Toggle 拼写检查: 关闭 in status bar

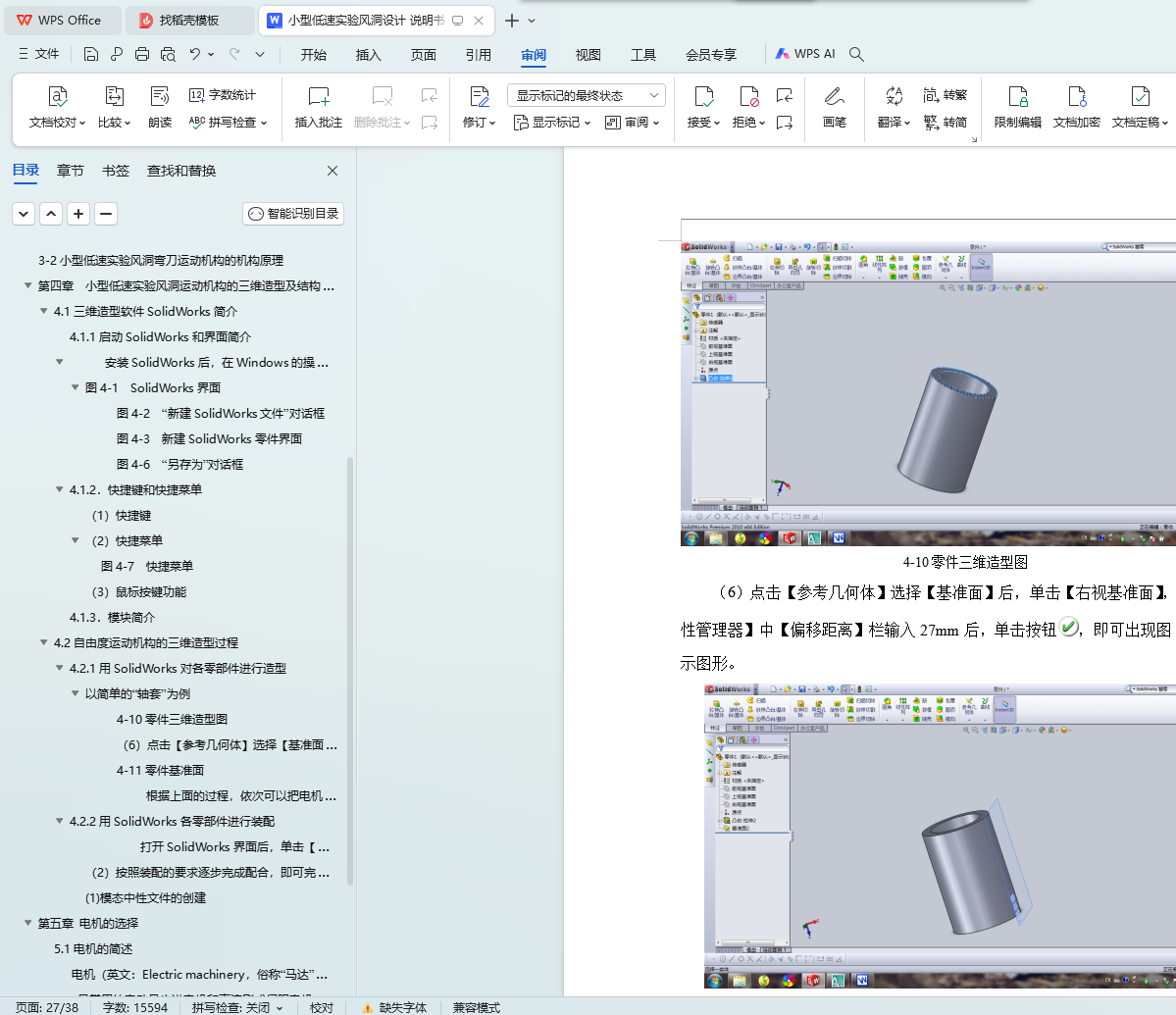click(x=237, y=1007)
